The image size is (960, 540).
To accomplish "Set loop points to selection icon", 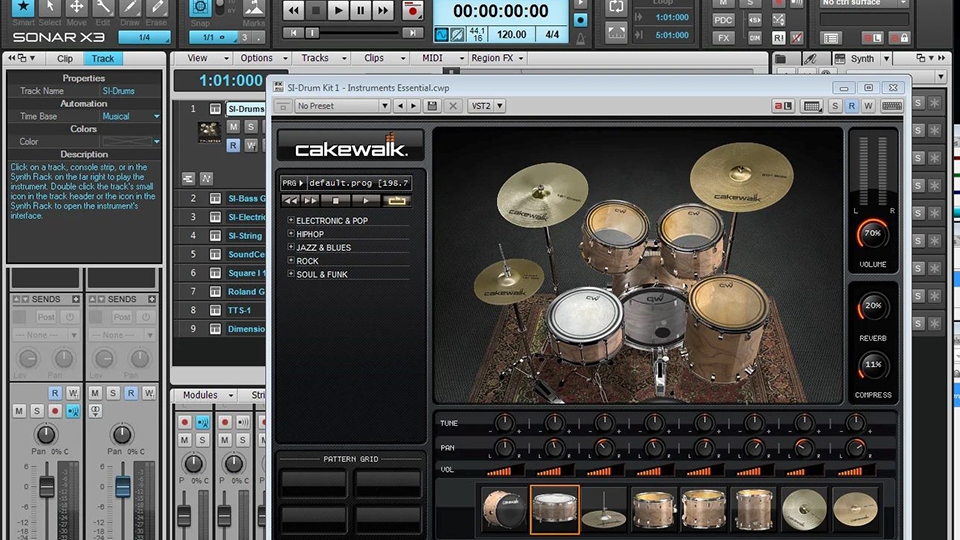I will click(616, 33).
